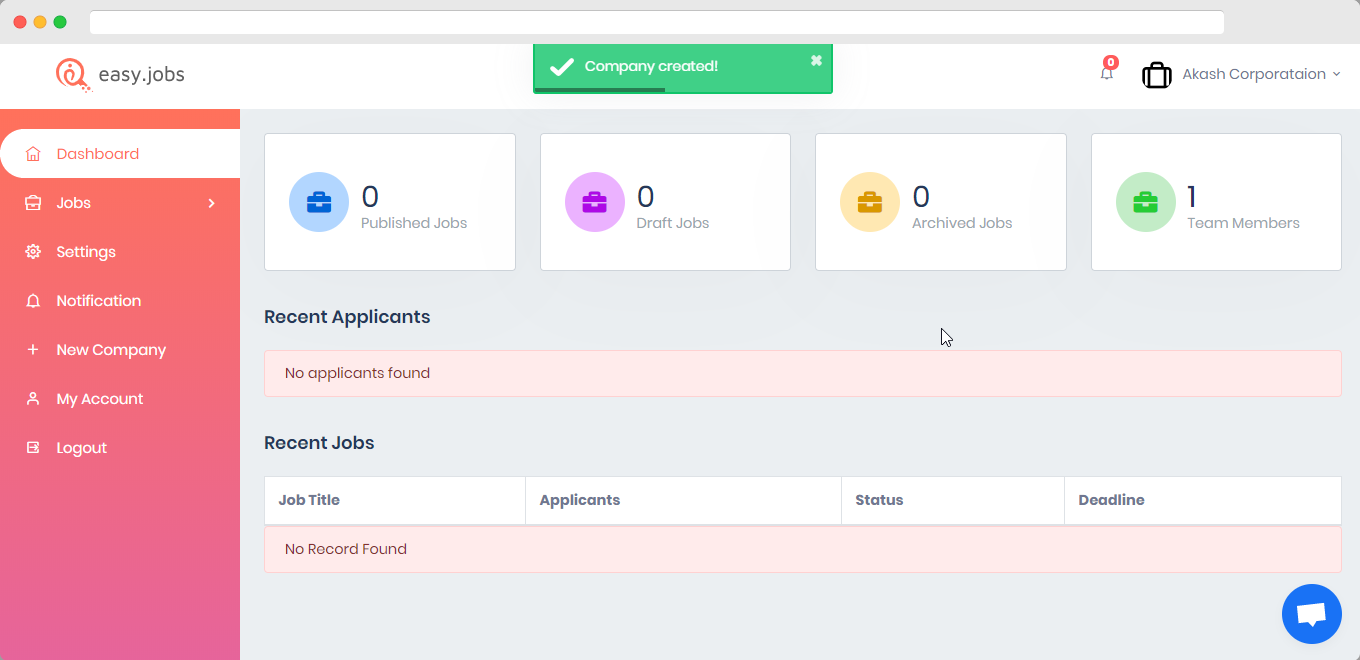The image size is (1360, 660).
Task: Expand the Akash Corporataion company dropdown
Action: [1260, 74]
